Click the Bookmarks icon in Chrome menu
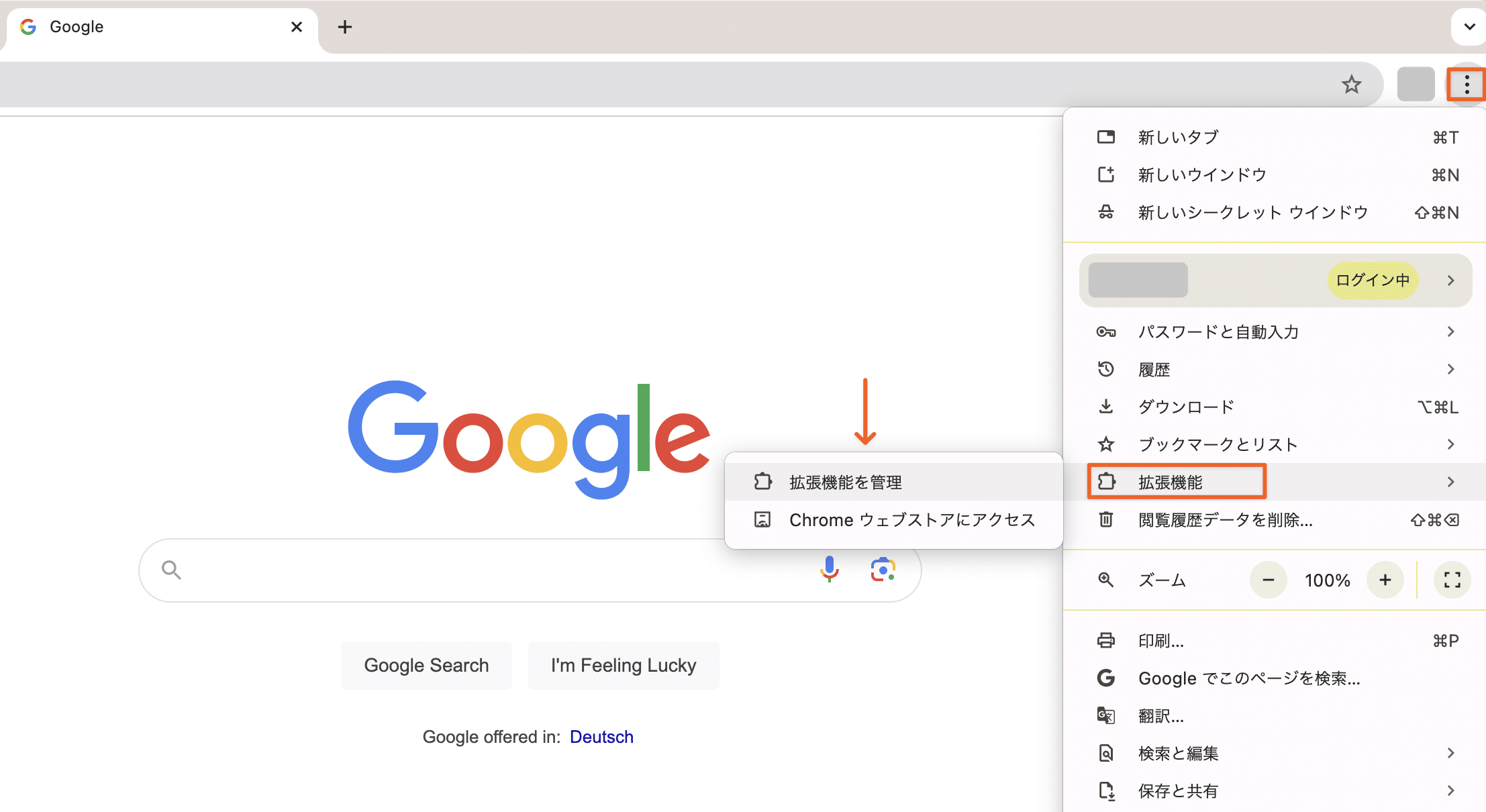The image size is (1486, 812). coord(1107,444)
